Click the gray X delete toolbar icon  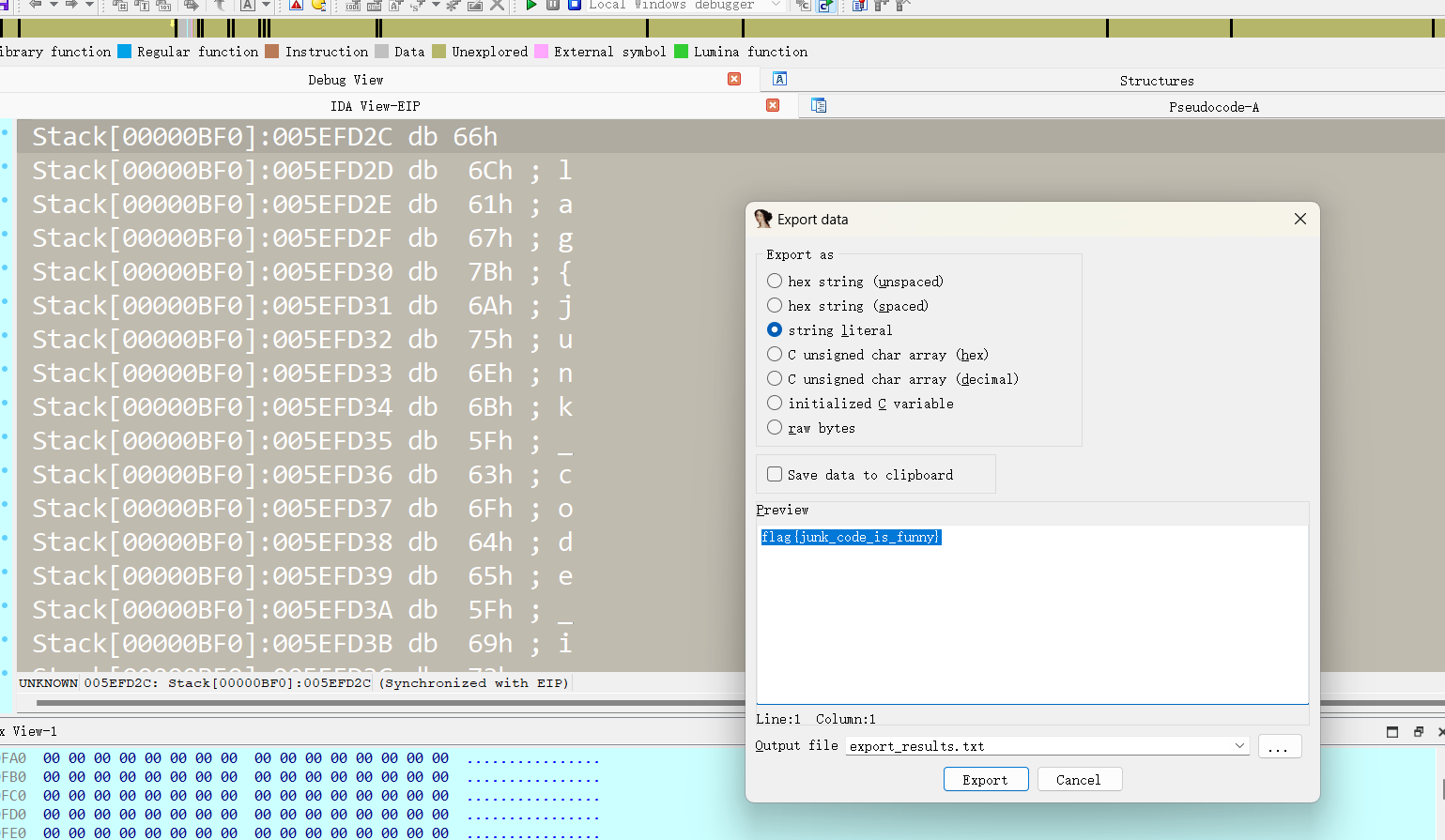click(x=497, y=5)
